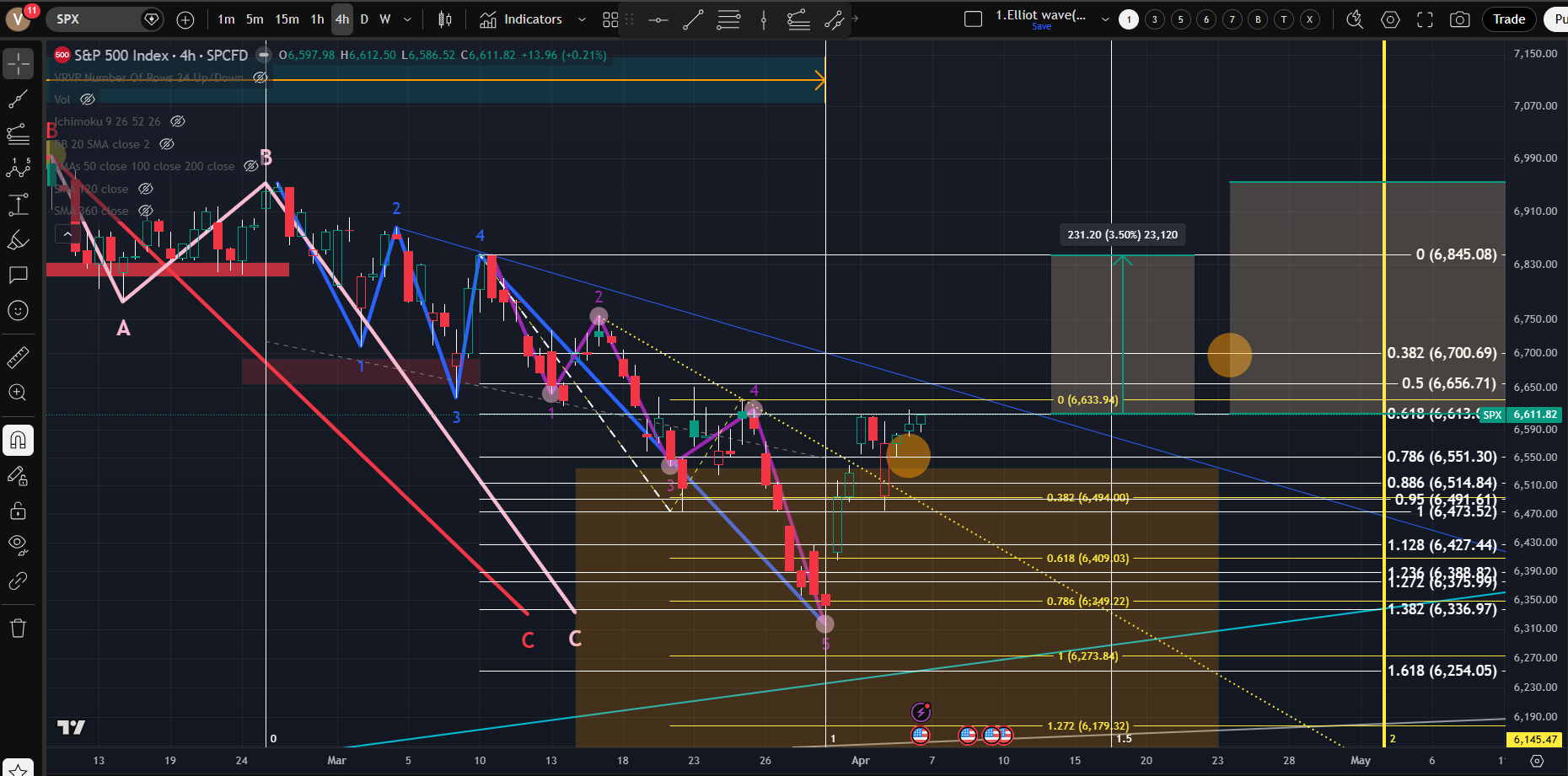Screen dimensions: 1568x776
Task: Toggle visibility of Ichimoku indicator
Action: coord(177,121)
